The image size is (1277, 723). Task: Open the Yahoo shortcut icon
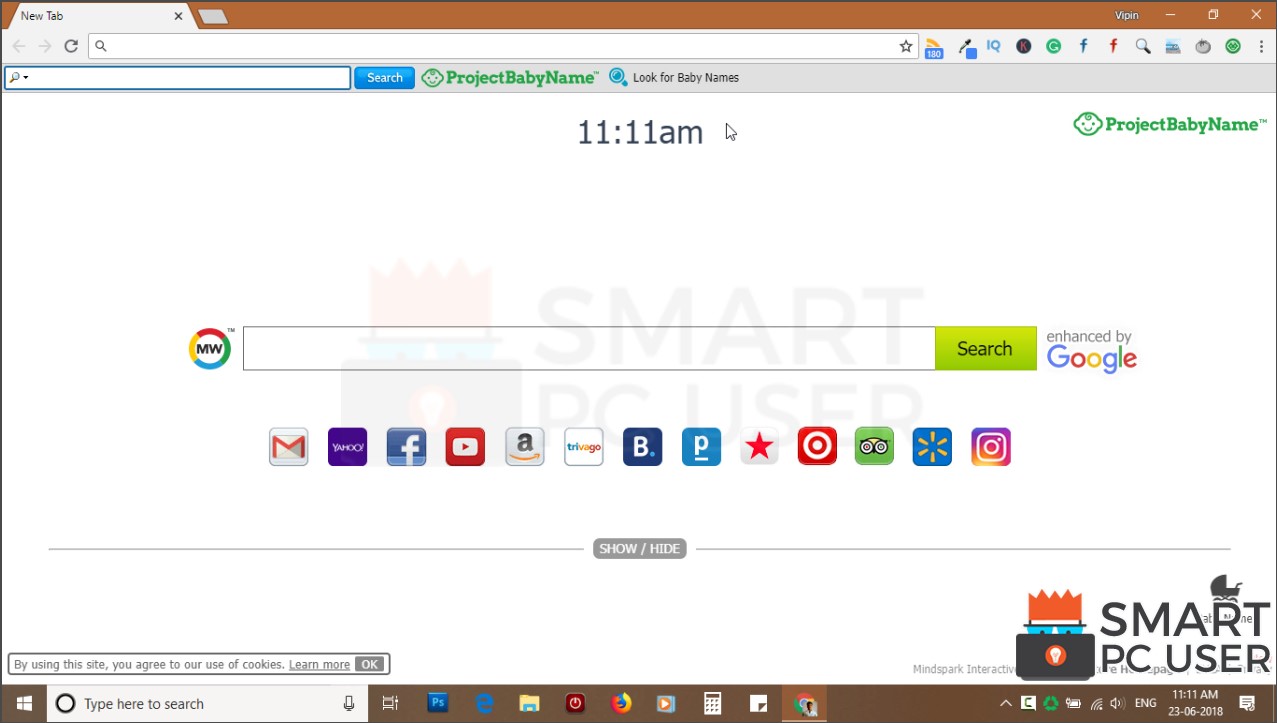(x=347, y=447)
